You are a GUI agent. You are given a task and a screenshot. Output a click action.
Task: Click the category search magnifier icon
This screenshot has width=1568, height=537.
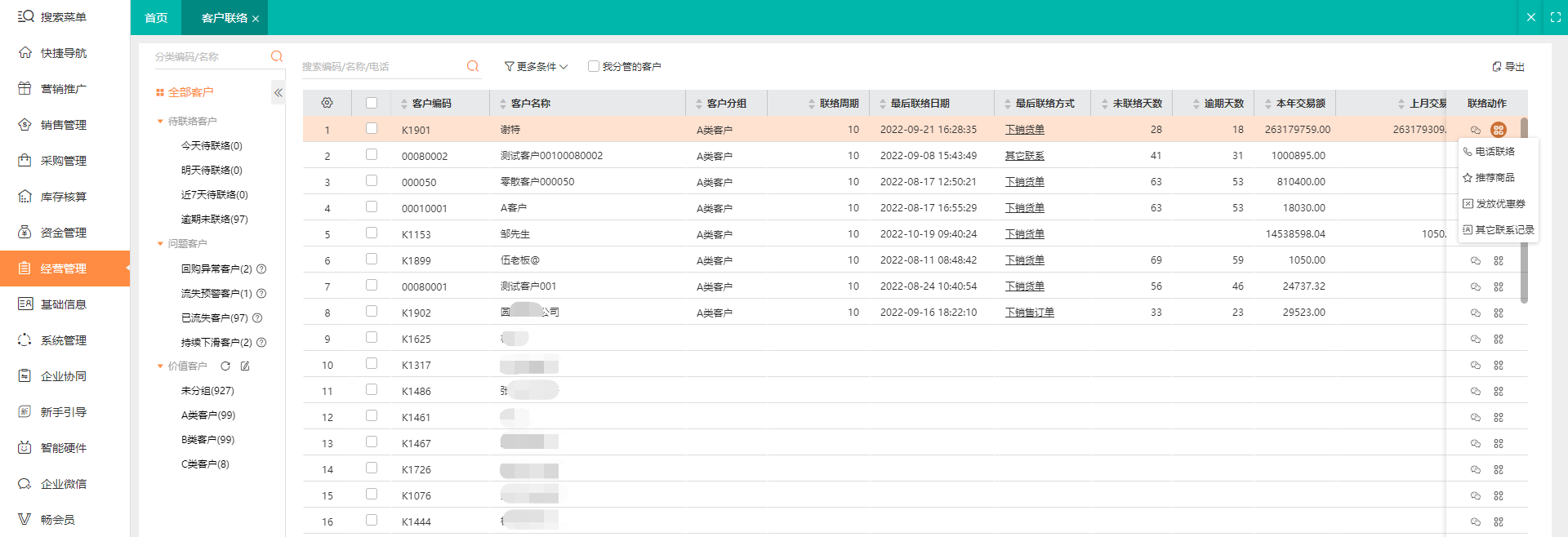[x=277, y=56]
